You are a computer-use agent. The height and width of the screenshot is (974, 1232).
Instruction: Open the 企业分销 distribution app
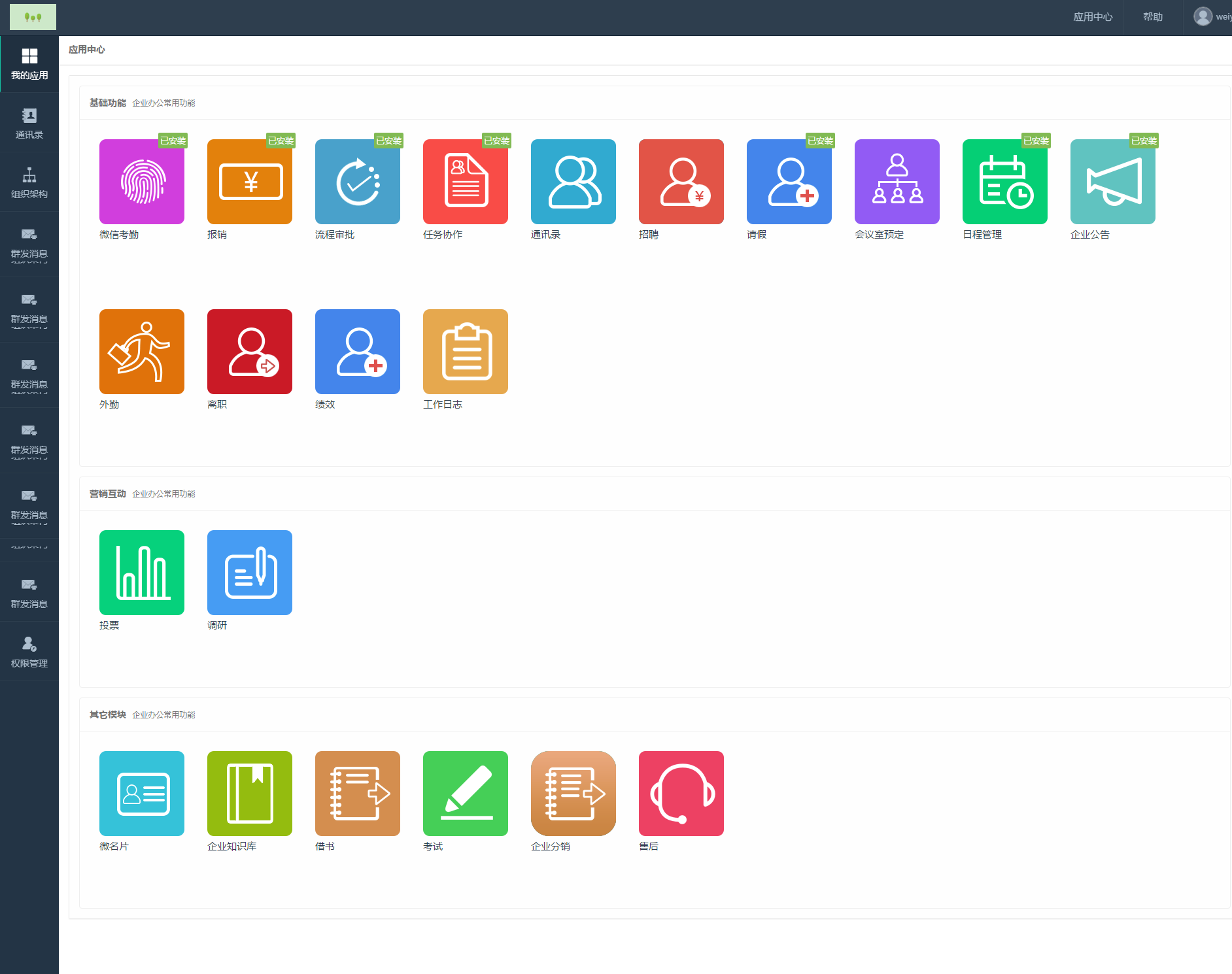coord(573,794)
